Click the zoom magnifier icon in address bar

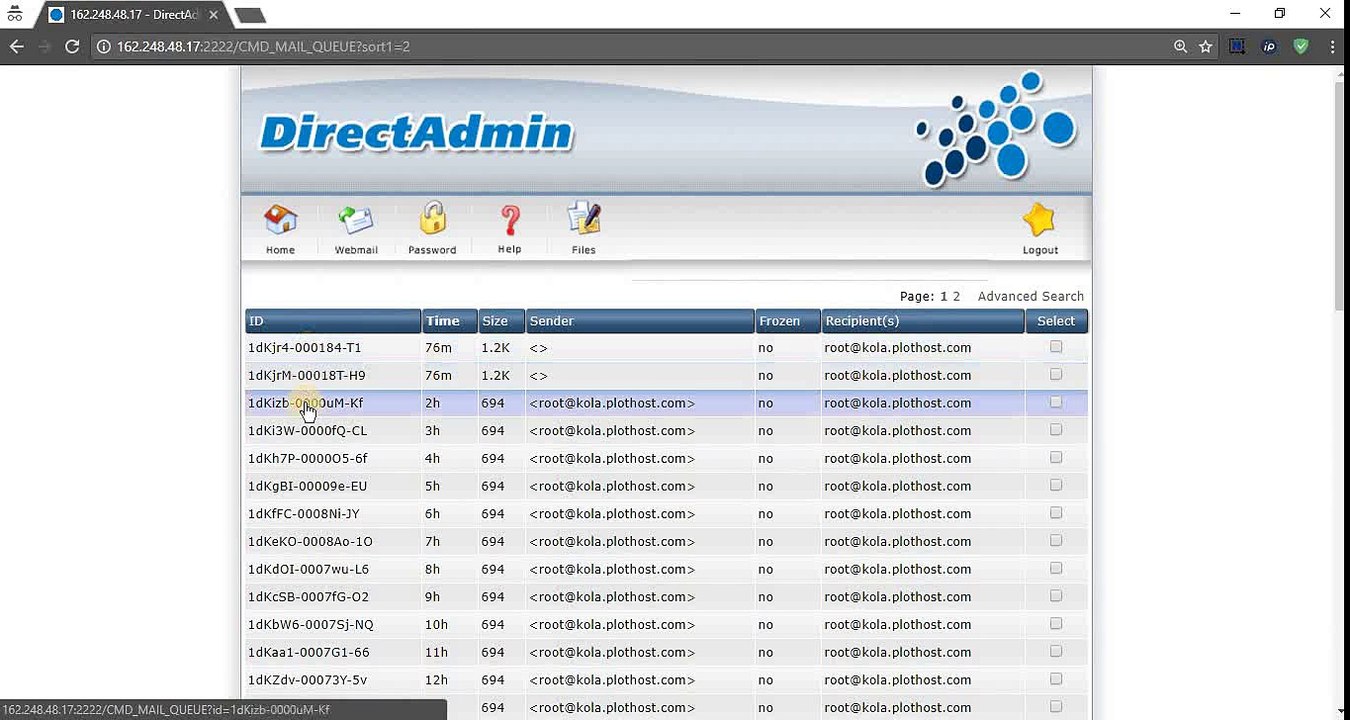click(x=1181, y=46)
